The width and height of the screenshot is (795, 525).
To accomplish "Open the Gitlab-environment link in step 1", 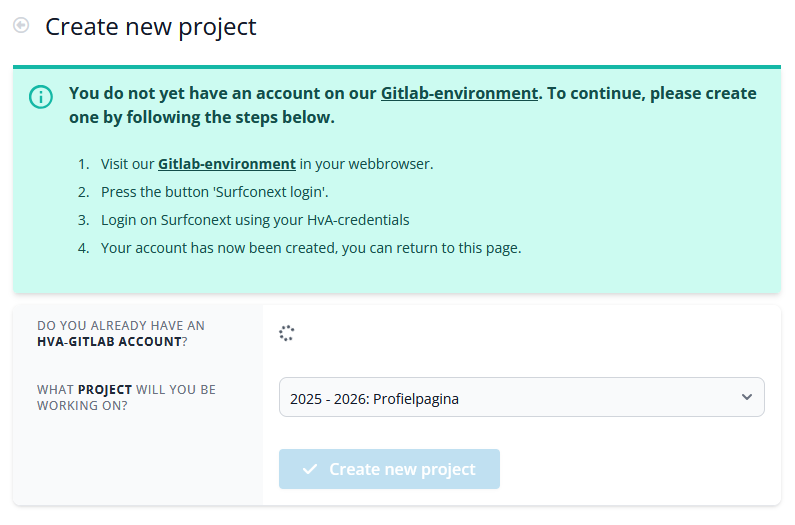I will coord(227,164).
